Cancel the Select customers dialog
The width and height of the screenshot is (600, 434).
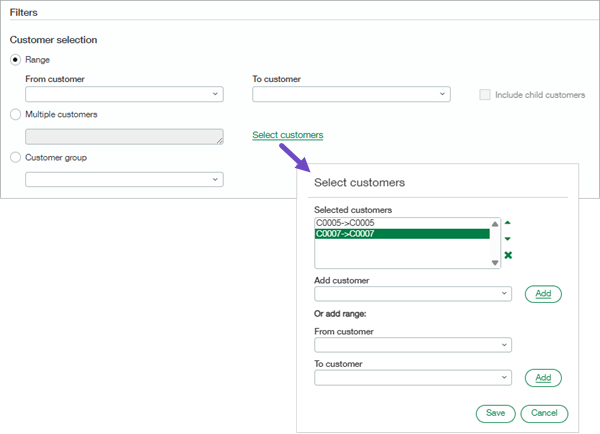coord(544,413)
